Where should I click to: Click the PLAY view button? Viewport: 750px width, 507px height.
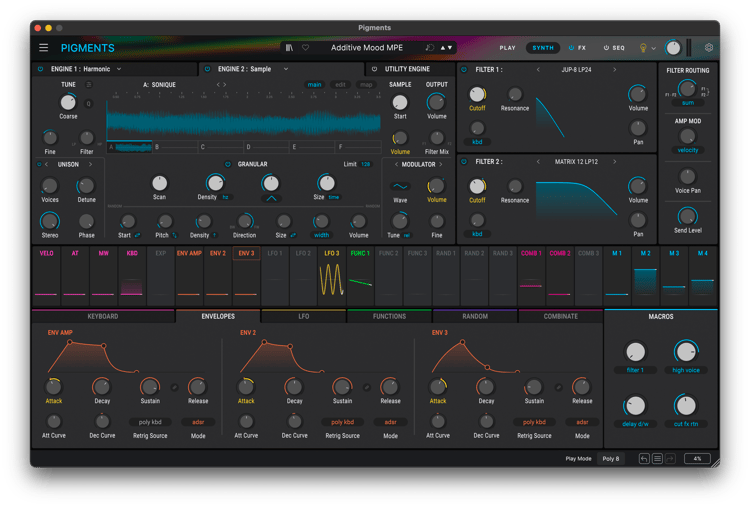click(507, 47)
